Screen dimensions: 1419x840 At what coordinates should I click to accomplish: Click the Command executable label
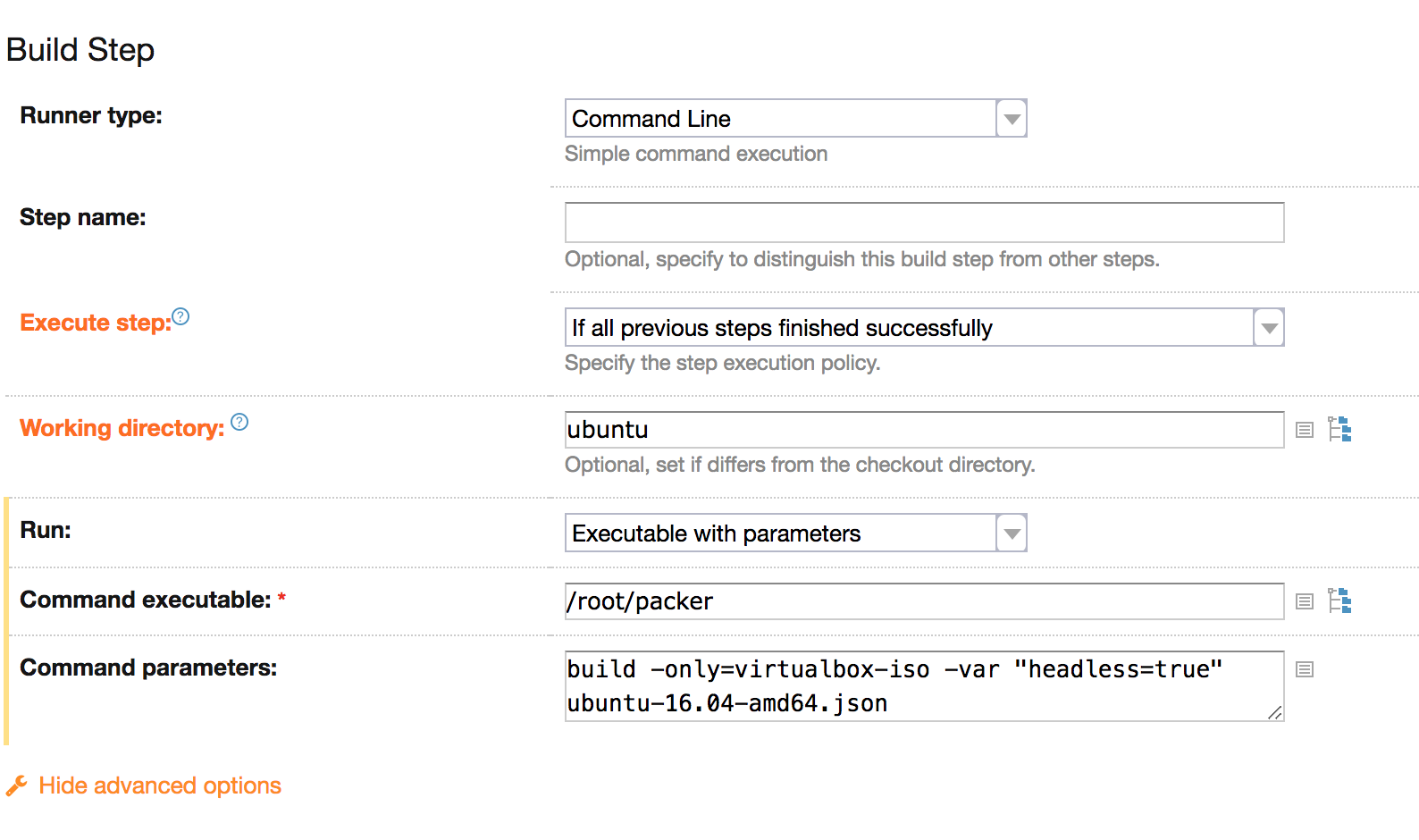point(145,600)
